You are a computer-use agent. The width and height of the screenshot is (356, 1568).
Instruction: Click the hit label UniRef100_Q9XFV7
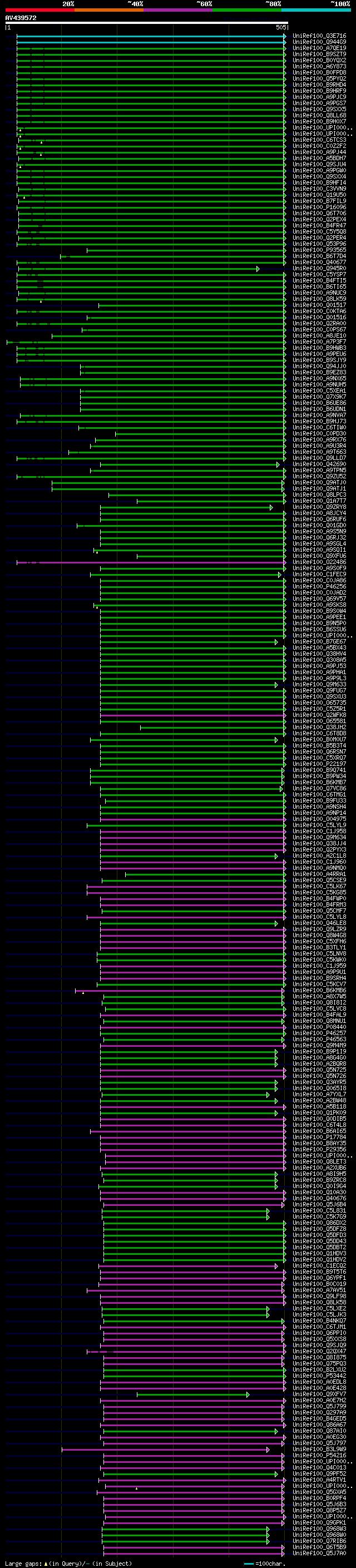[319, 1394]
